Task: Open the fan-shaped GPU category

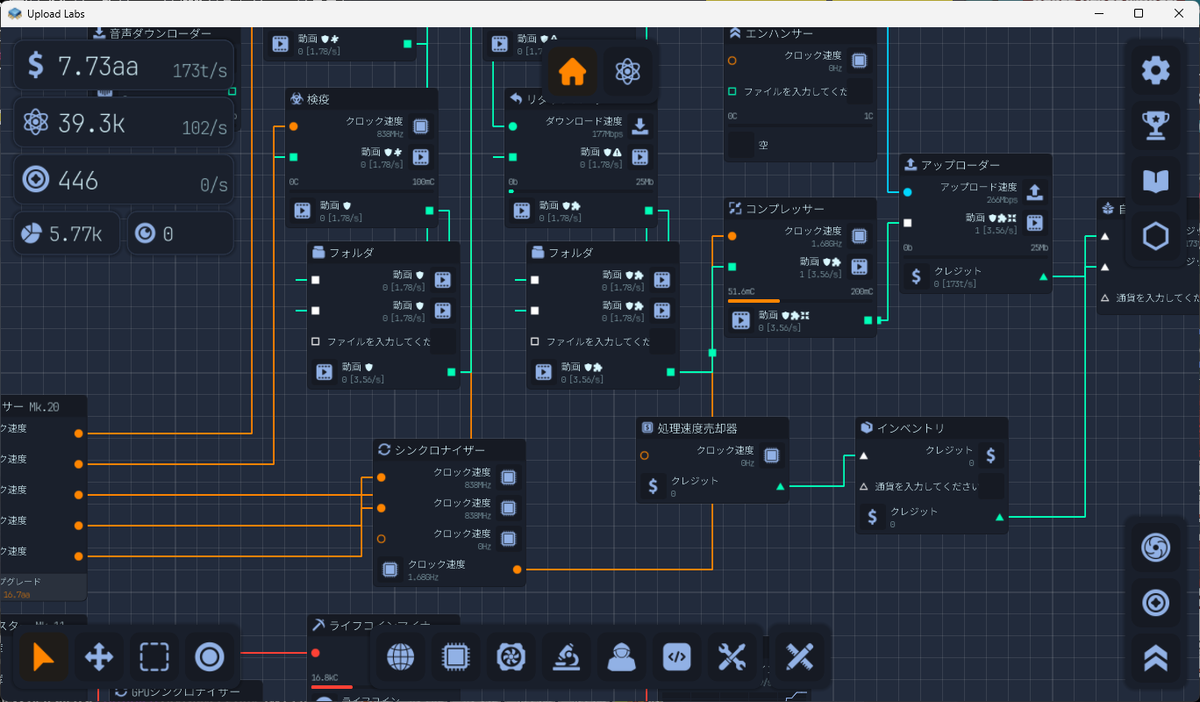Action: [511, 657]
